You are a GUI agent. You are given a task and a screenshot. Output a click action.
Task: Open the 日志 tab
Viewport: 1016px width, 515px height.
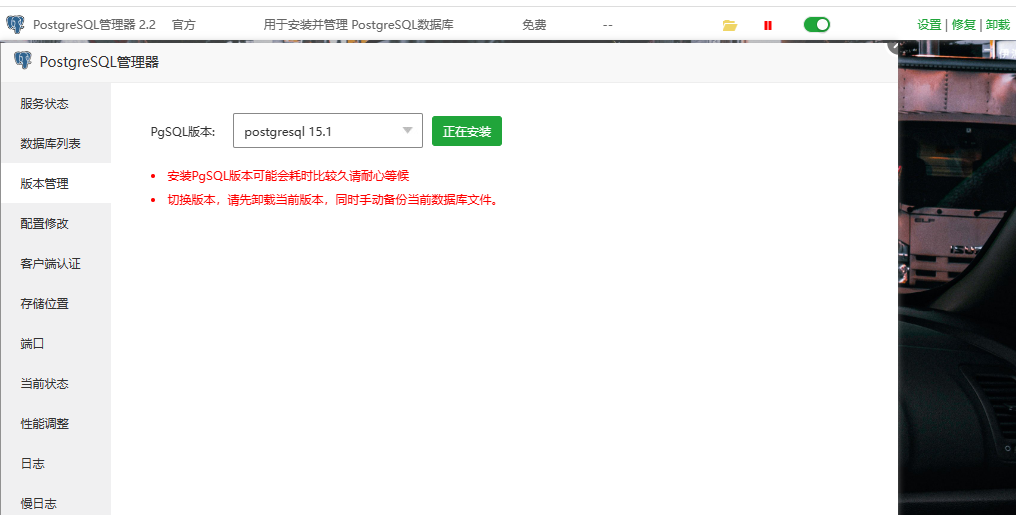(56, 463)
